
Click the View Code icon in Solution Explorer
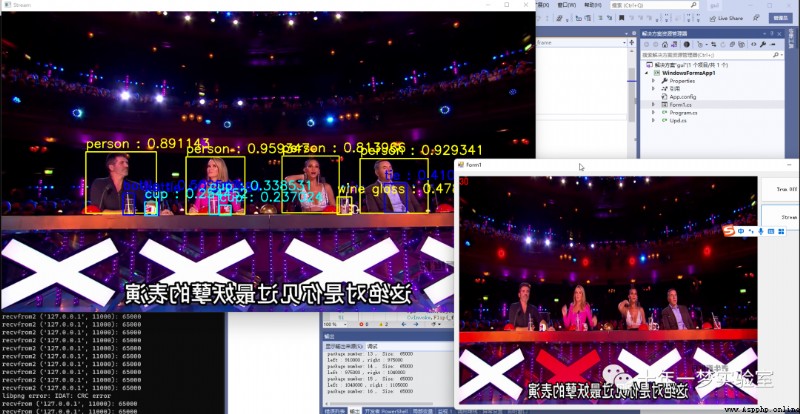tap(754, 44)
